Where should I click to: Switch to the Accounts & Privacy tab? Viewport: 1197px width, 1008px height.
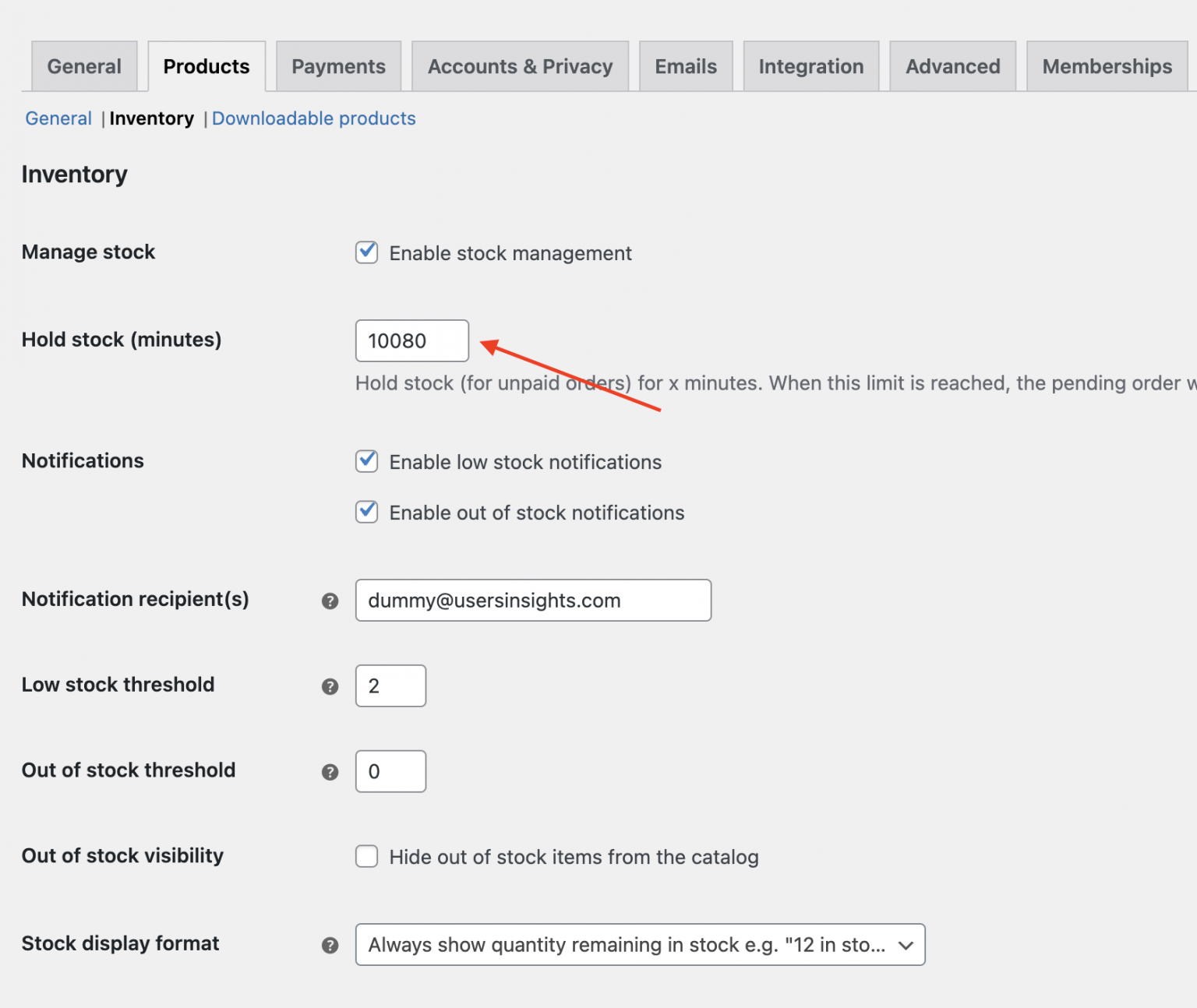[519, 66]
